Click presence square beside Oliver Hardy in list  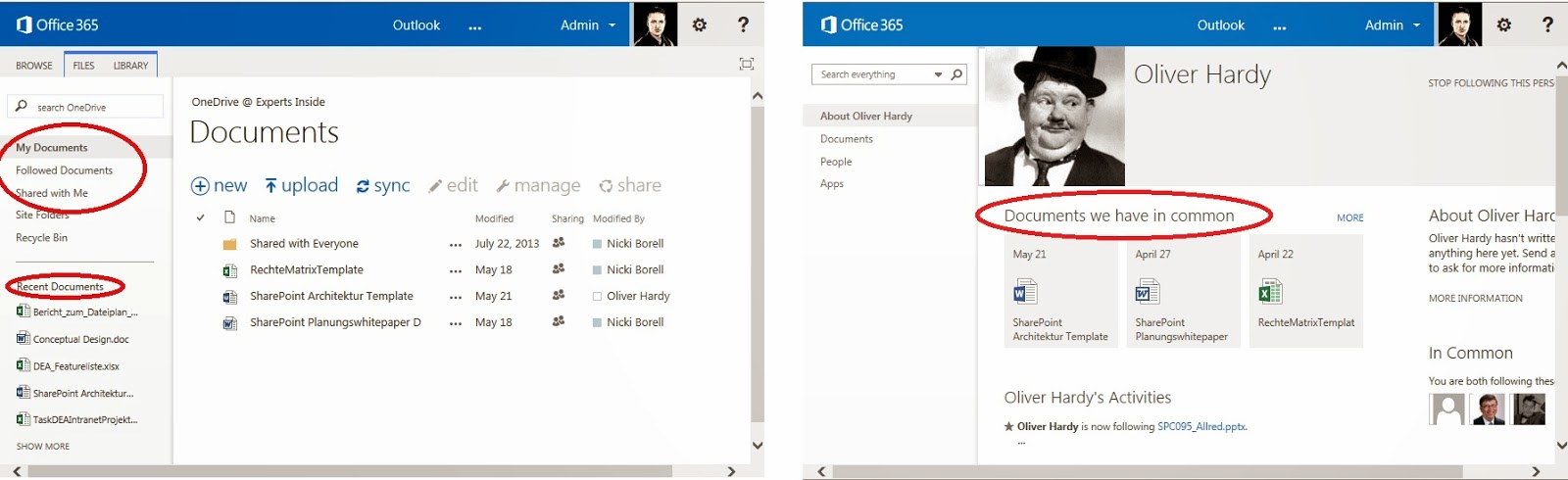[x=597, y=296]
